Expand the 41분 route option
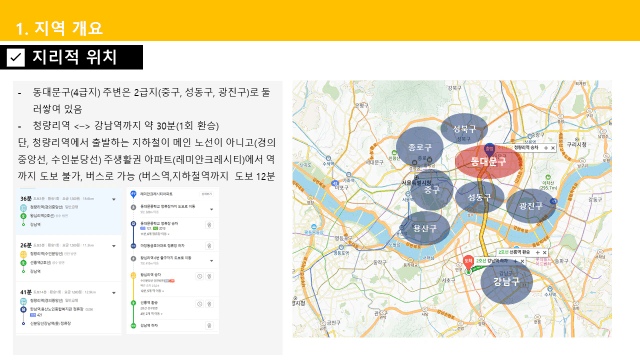Screen dimensions: 640x360 tap(114, 293)
